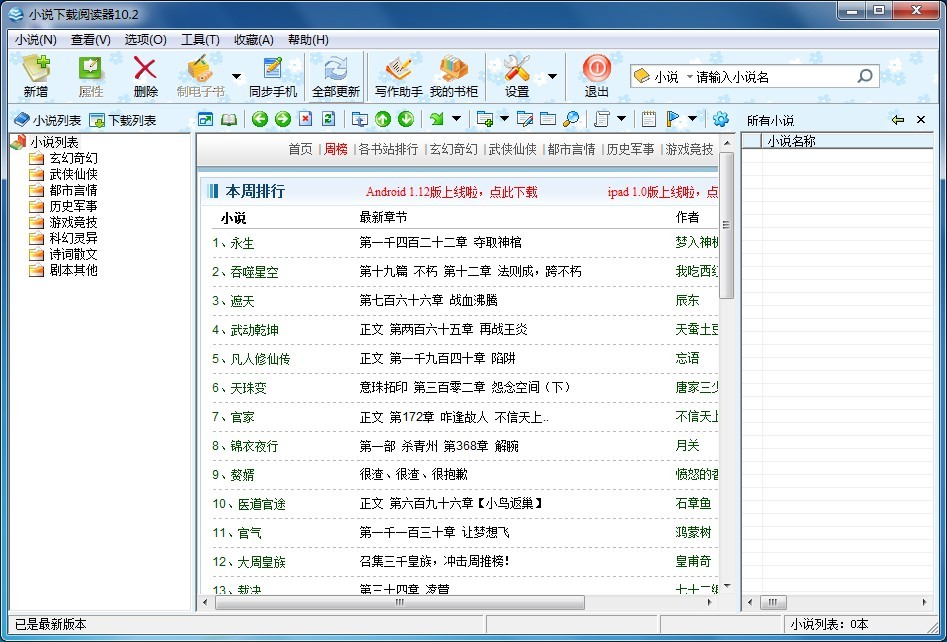Open 同步手机 phone sync tool

pyautogui.click(x=273, y=76)
